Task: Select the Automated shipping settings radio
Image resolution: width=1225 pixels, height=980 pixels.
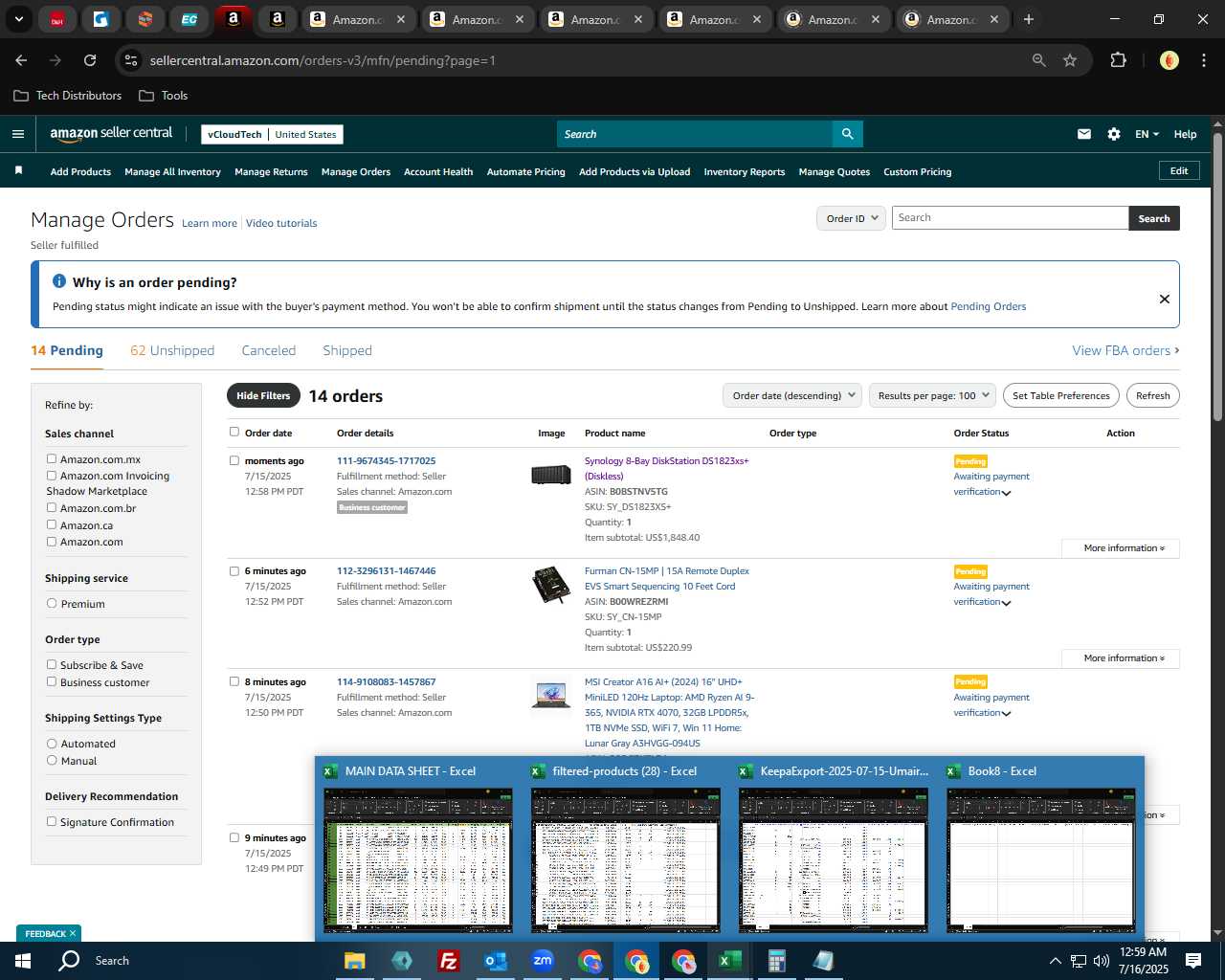Action: point(52,744)
